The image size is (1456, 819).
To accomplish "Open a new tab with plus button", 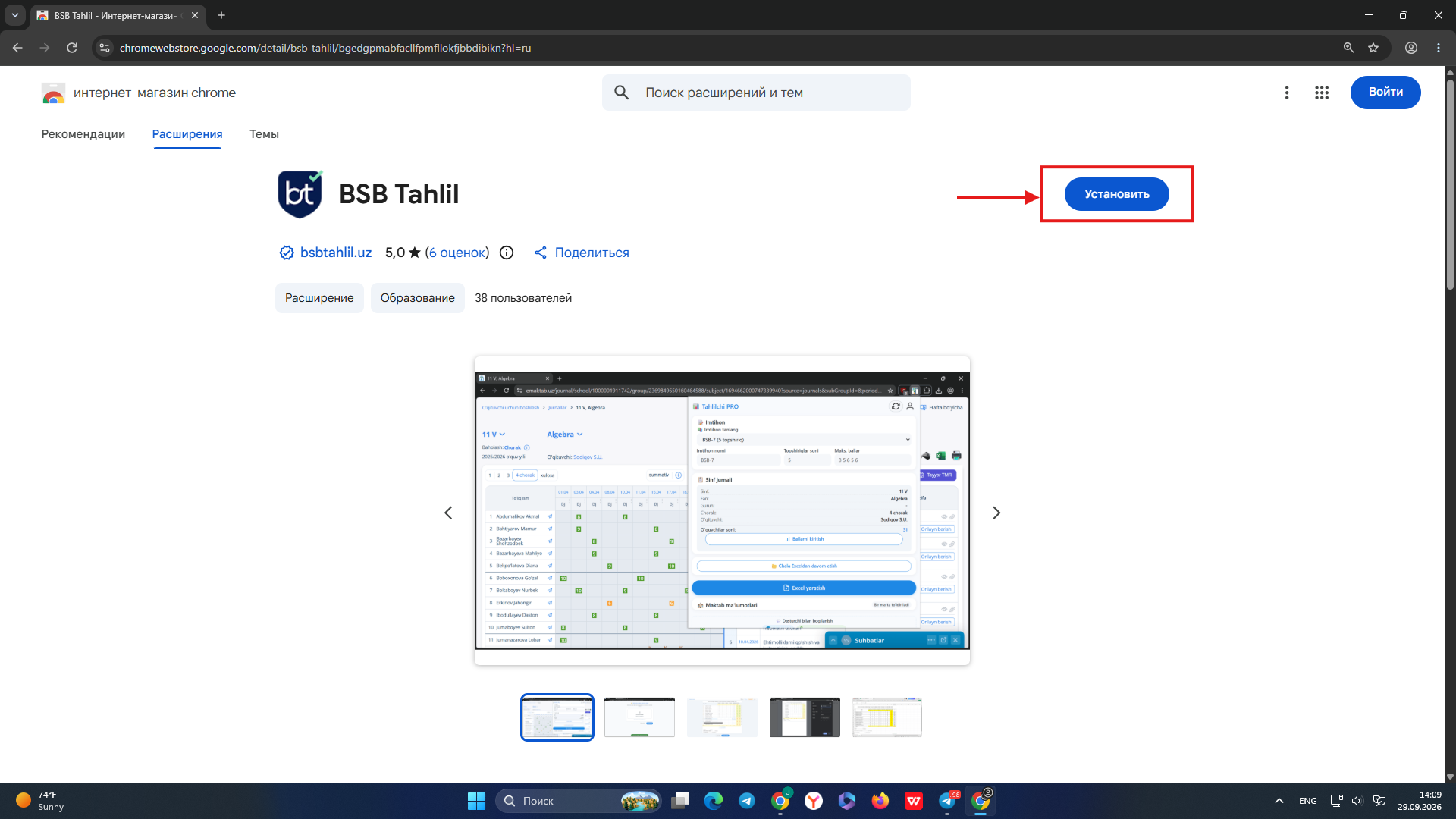I will pos(221,15).
